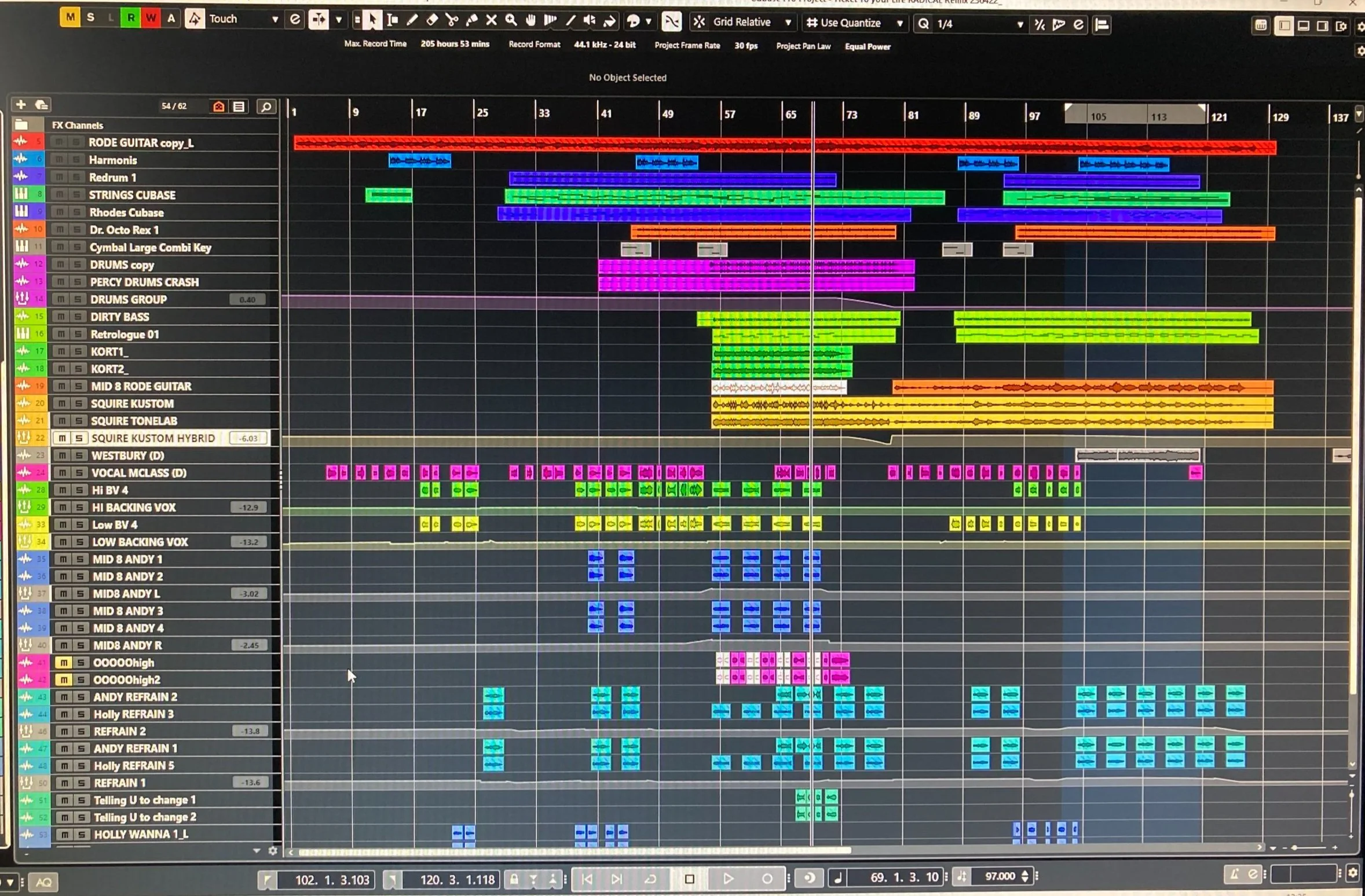
Task: Solo the DIRTY BASS track
Action: click(x=77, y=317)
